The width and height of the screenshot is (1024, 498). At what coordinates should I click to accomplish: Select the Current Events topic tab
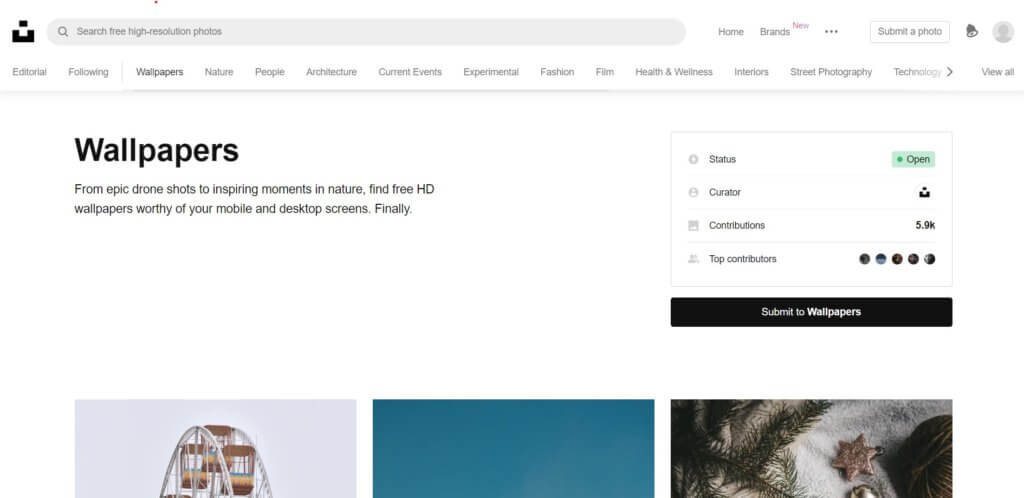coord(410,72)
